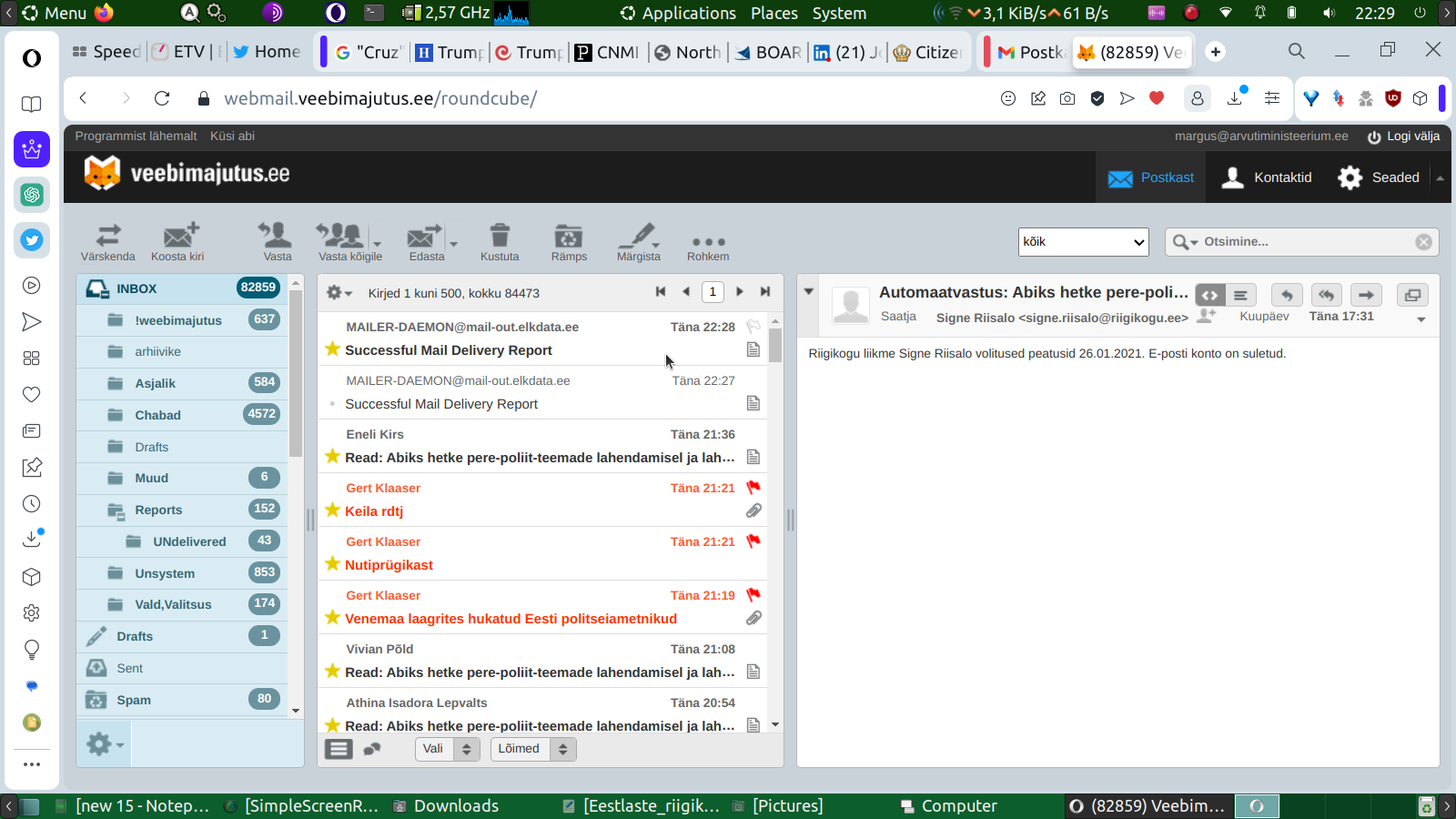The width and height of the screenshot is (1456, 819).
Task: Reply using the Vasta icon
Action: pos(277,242)
